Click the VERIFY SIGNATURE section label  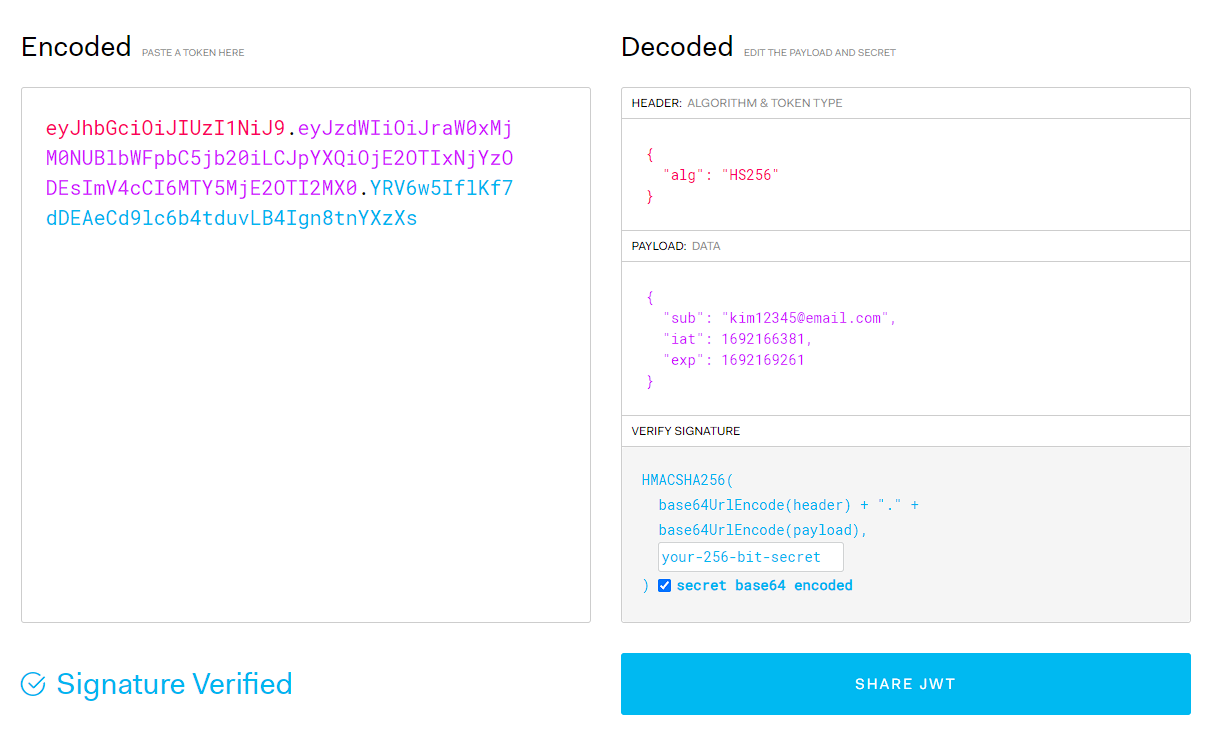pyautogui.click(x=686, y=431)
